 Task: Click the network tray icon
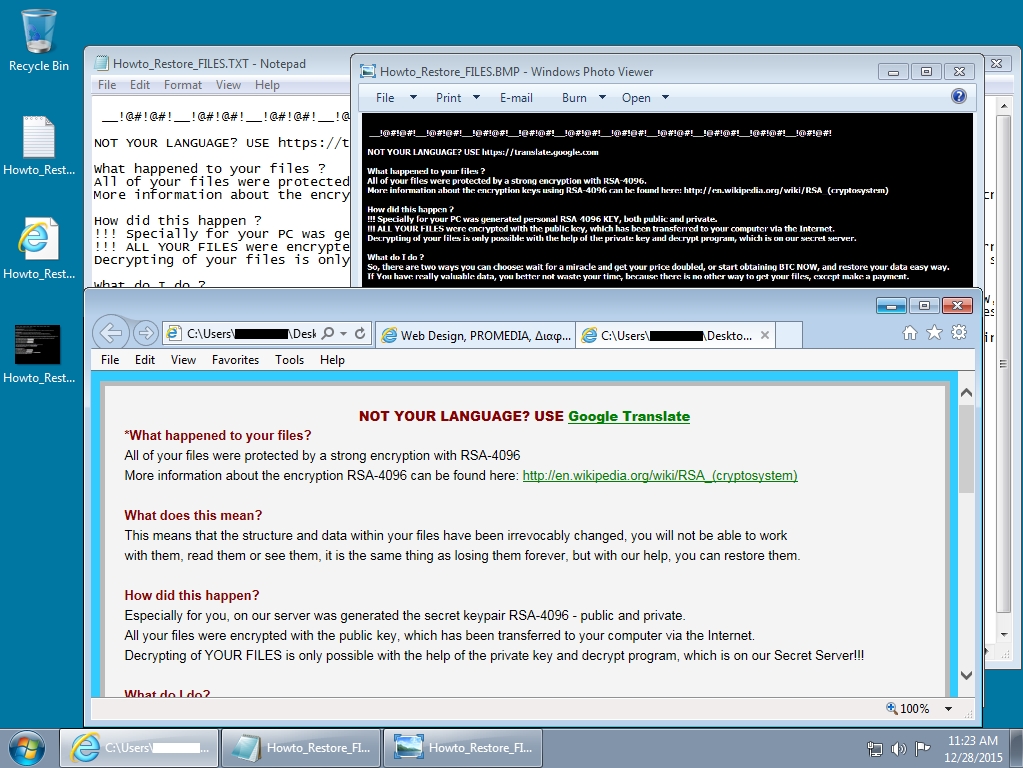tap(874, 748)
